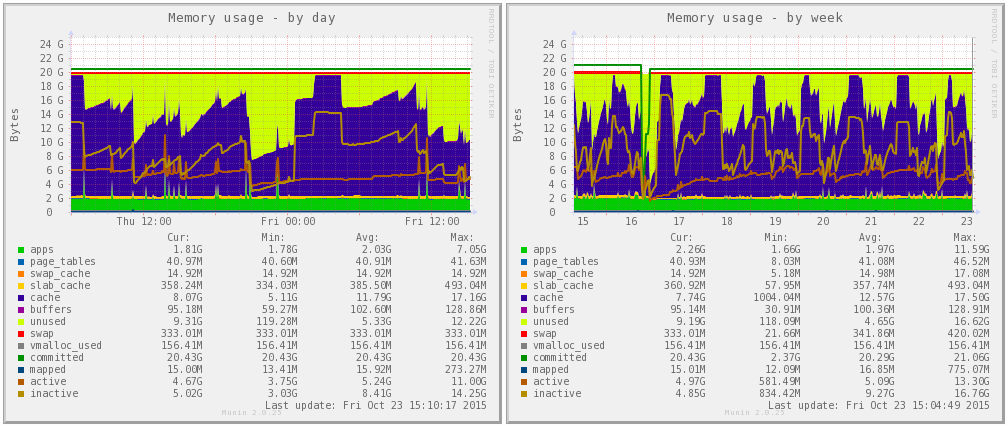This screenshot has height=426, width=1007.
Task: Click the "Max:" column header in weekly graph
Action: [x=971, y=237]
